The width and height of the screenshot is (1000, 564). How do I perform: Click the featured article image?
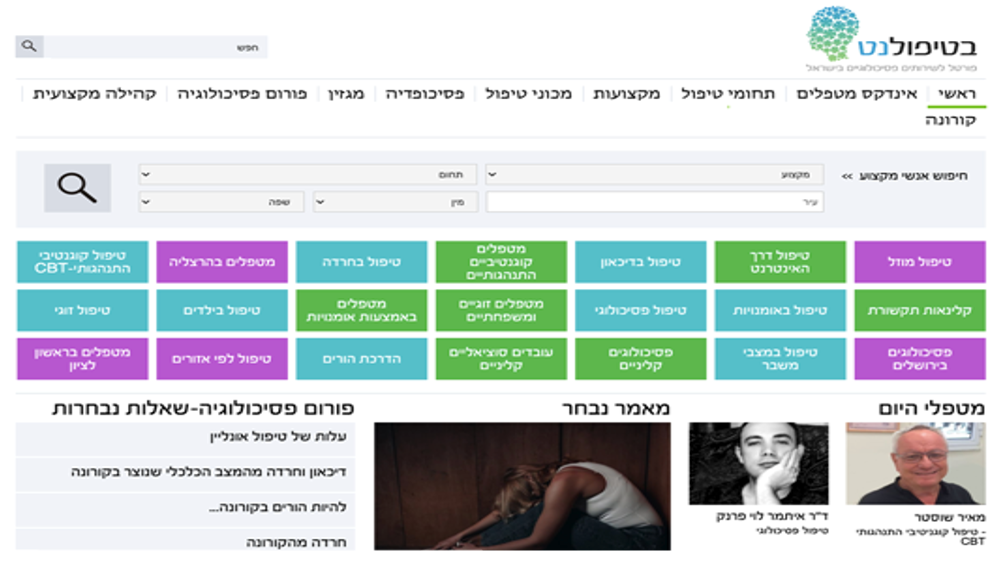pyautogui.click(x=522, y=486)
